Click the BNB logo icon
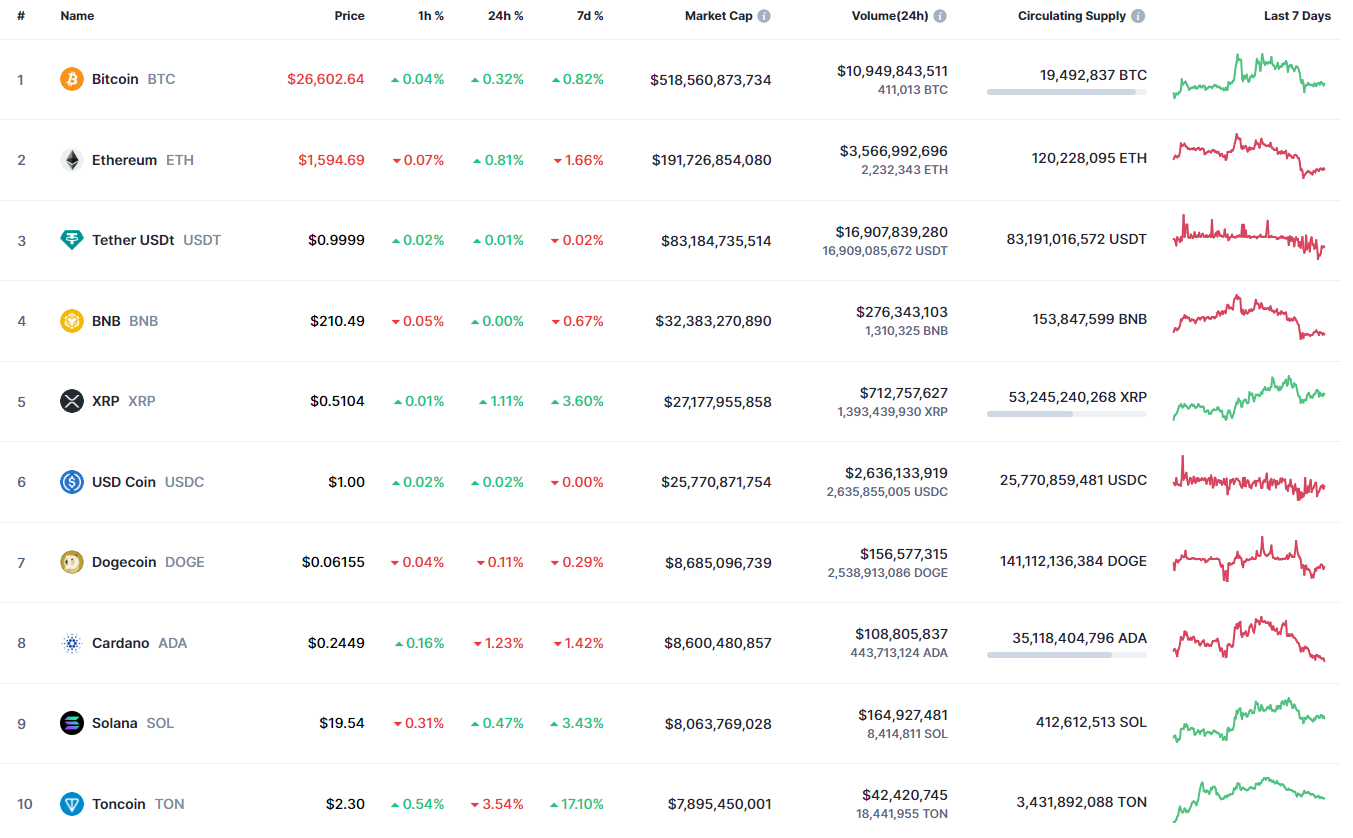Screen dimensions: 1353x838 (x=72, y=321)
